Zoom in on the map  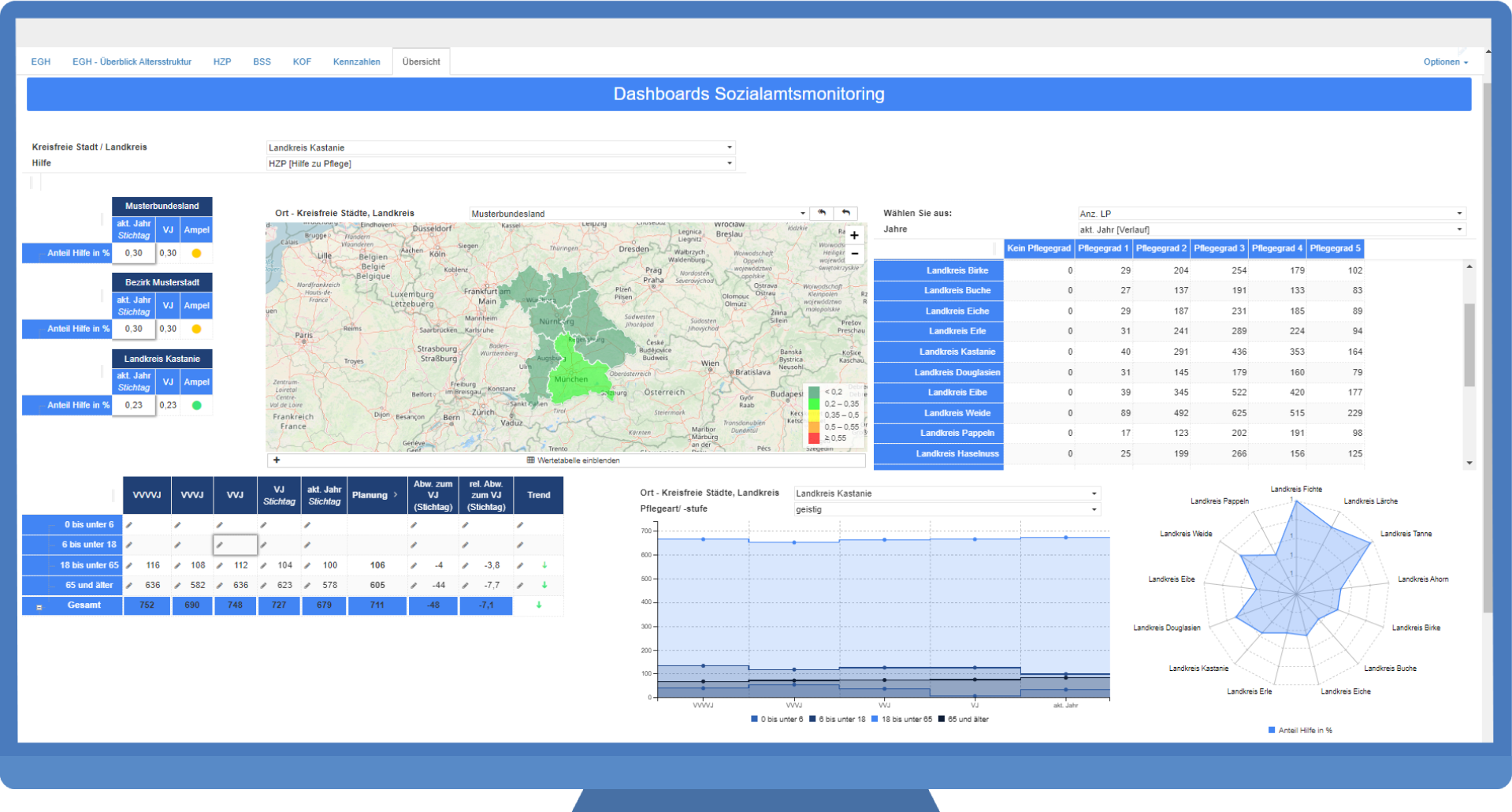pos(854,235)
